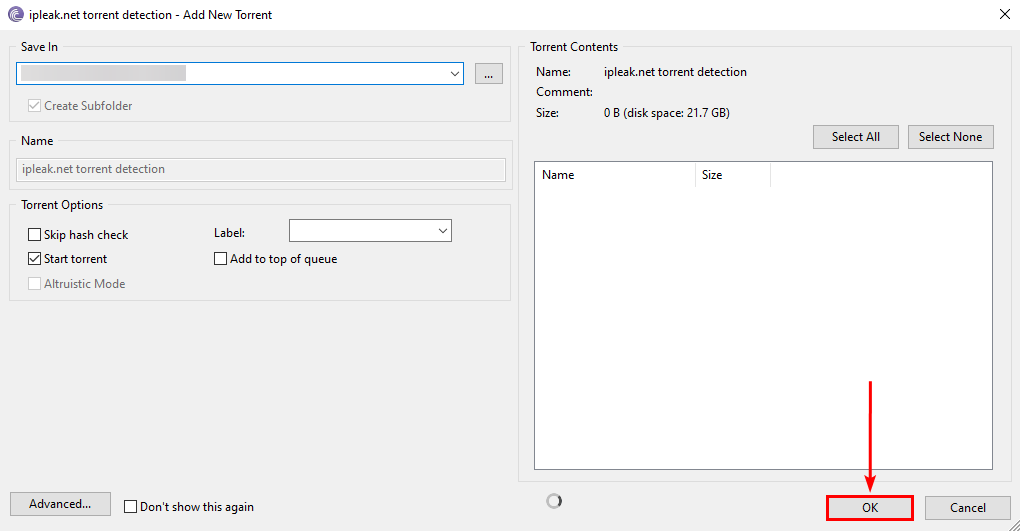Tick the Add to top of queue checkbox
Screen dimensions: 1020x531
tap(221, 259)
